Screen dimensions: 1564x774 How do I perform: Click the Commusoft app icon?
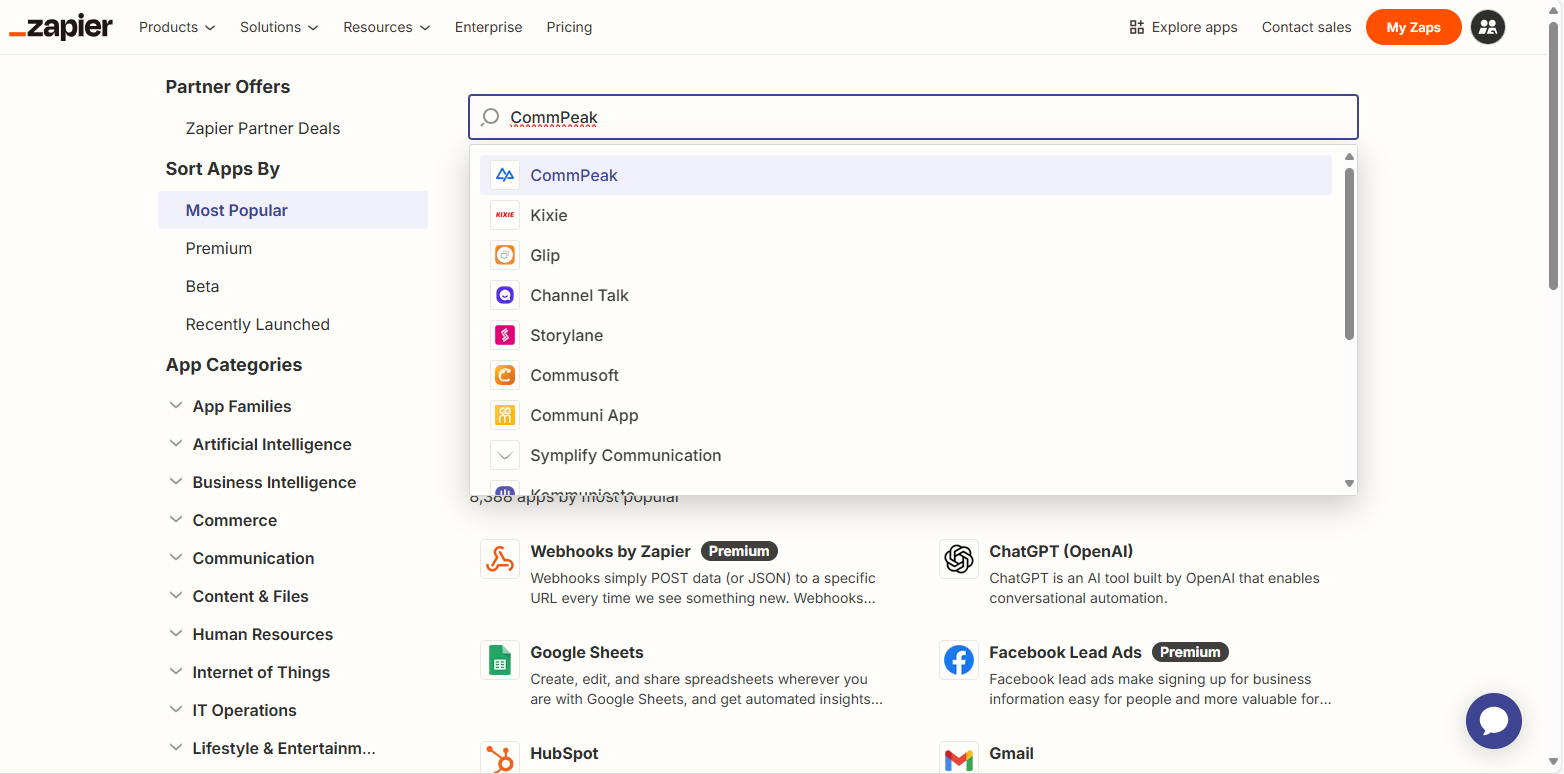505,375
